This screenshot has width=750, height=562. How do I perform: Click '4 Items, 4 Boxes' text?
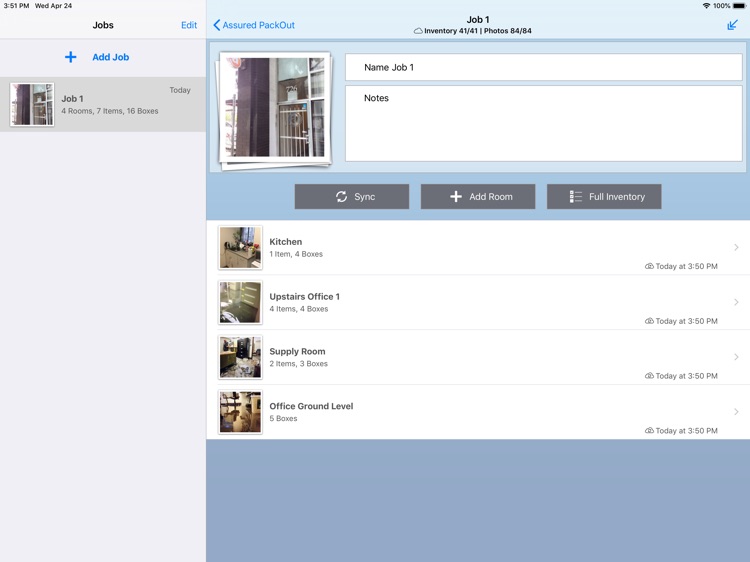point(298,309)
